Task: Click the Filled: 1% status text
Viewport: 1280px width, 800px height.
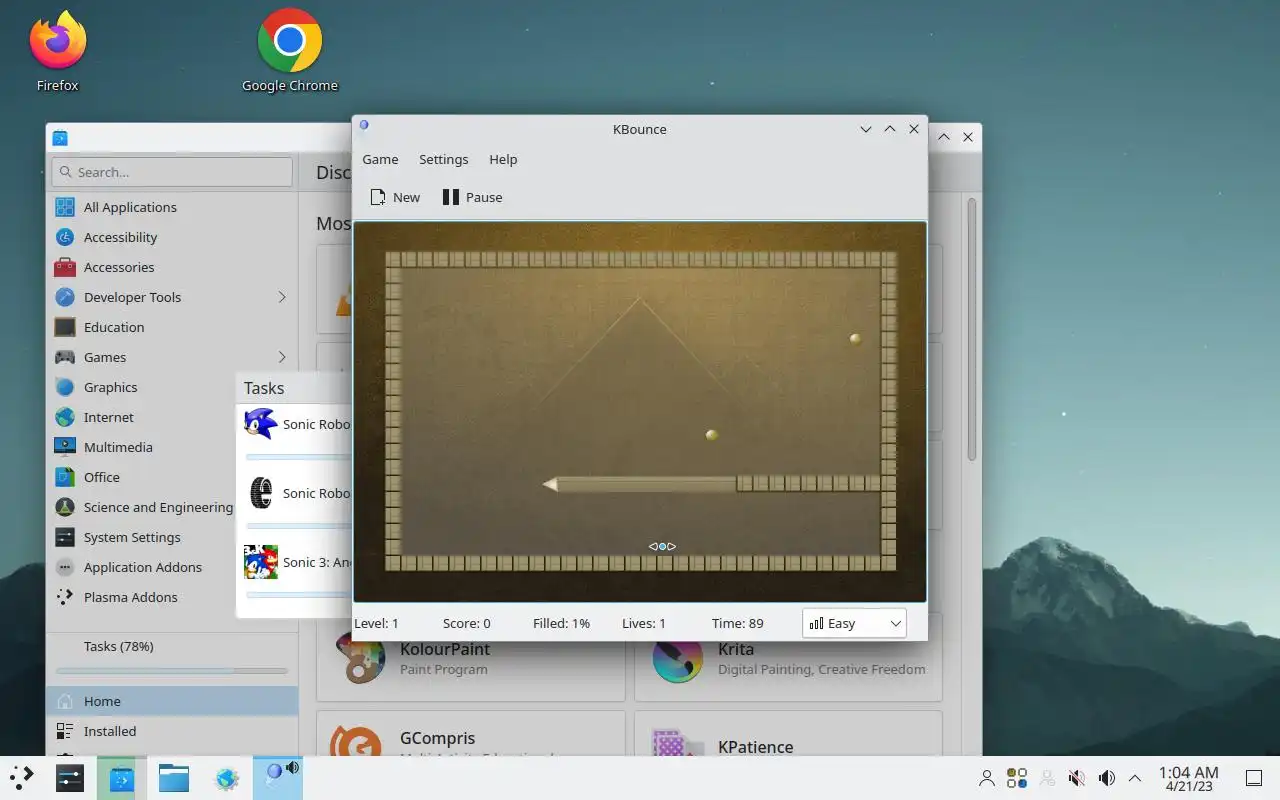Action: [561, 623]
